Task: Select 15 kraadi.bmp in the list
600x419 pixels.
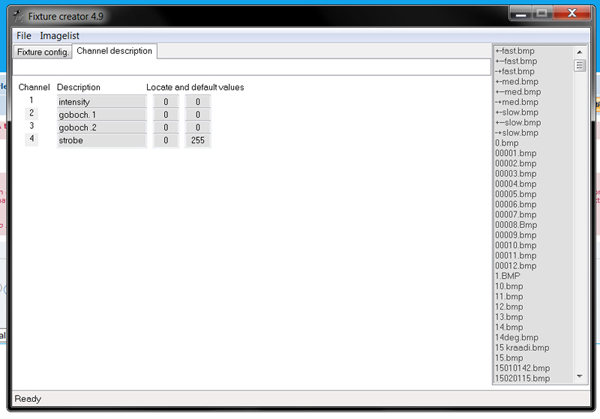Action: tap(521, 347)
